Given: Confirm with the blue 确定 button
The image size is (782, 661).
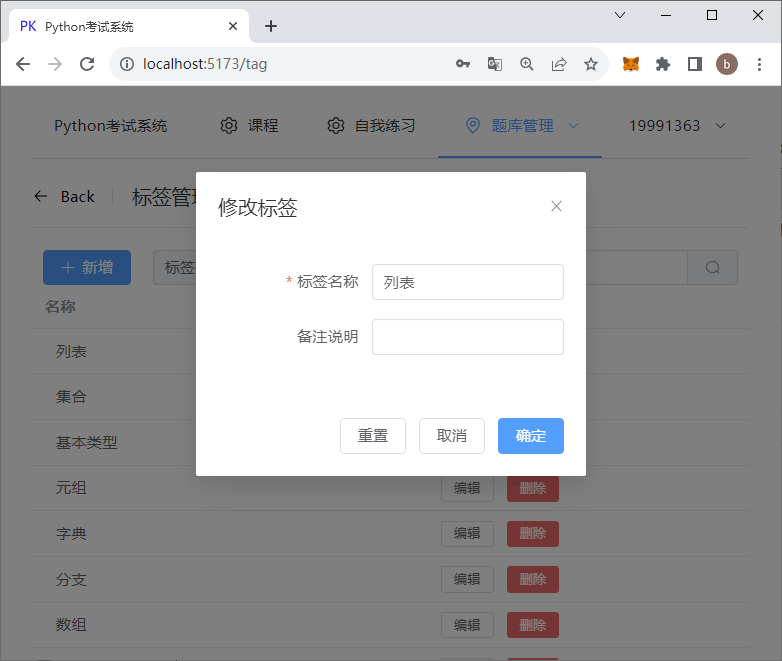Looking at the screenshot, I should pyautogui.click(x=531, y=436).
